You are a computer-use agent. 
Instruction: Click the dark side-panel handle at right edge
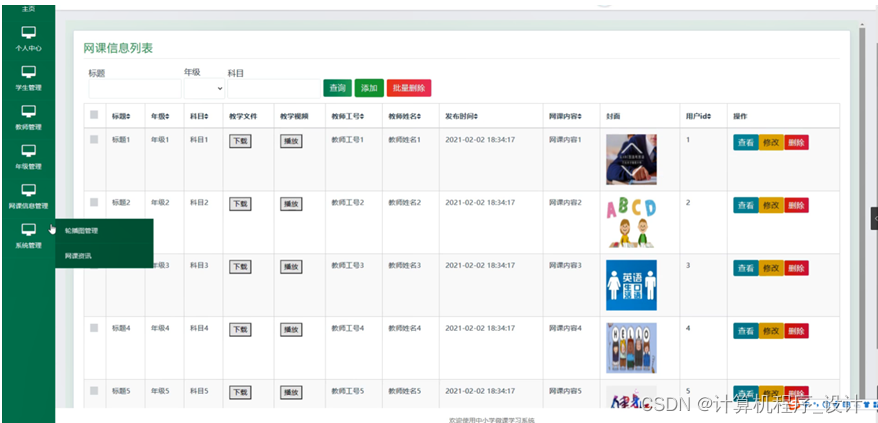[x=874, y=219]
